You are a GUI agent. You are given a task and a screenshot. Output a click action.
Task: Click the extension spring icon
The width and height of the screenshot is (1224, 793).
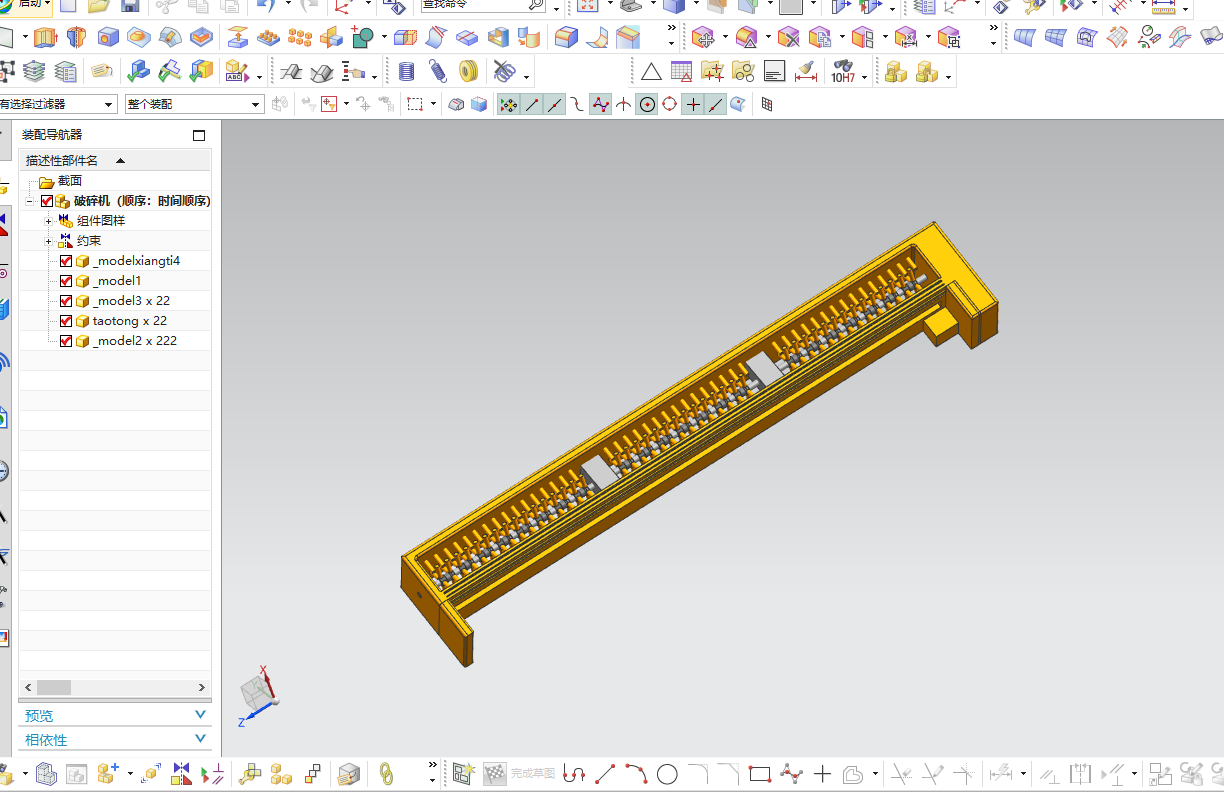click(437, 72)
